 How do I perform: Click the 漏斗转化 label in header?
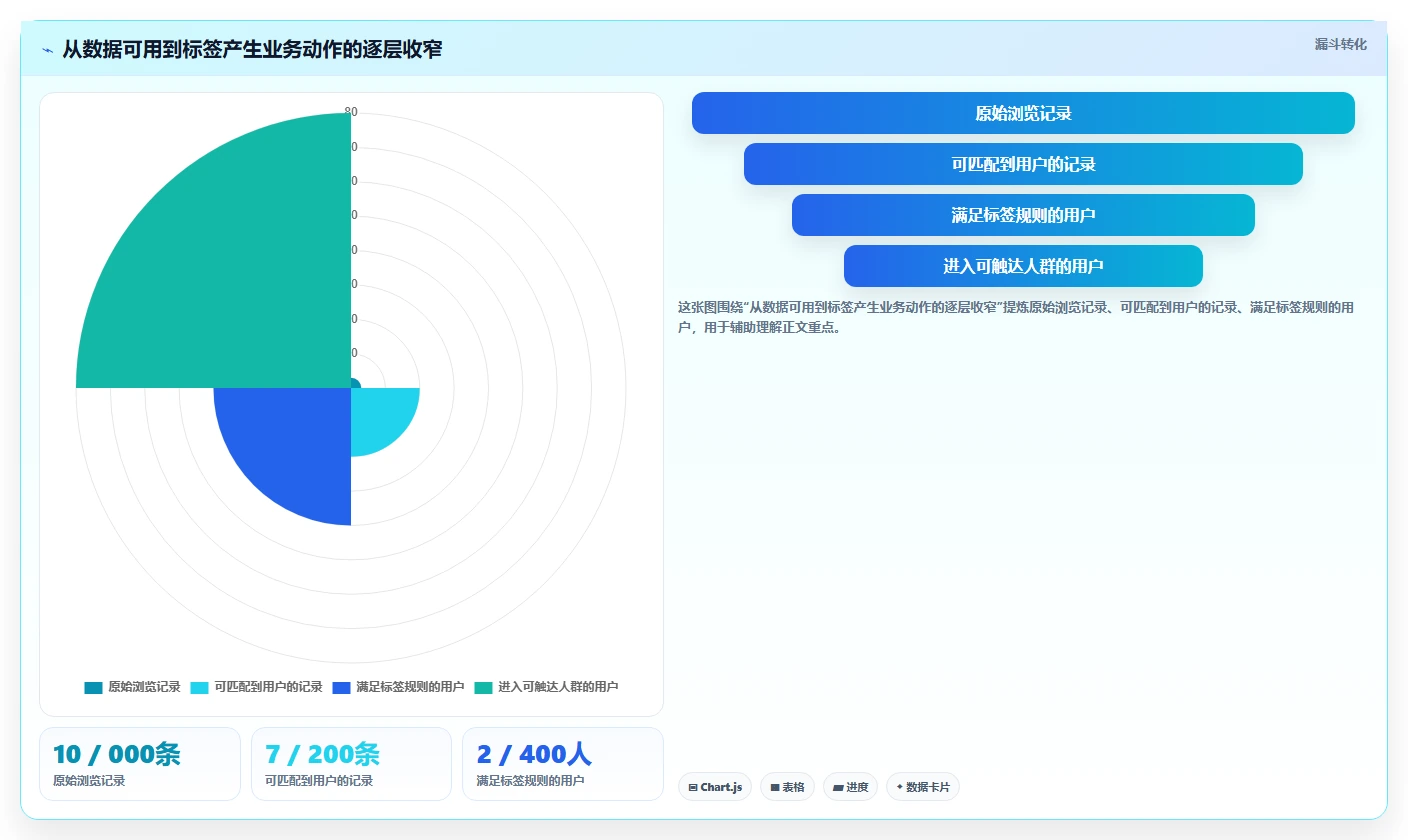point(1340,44)
